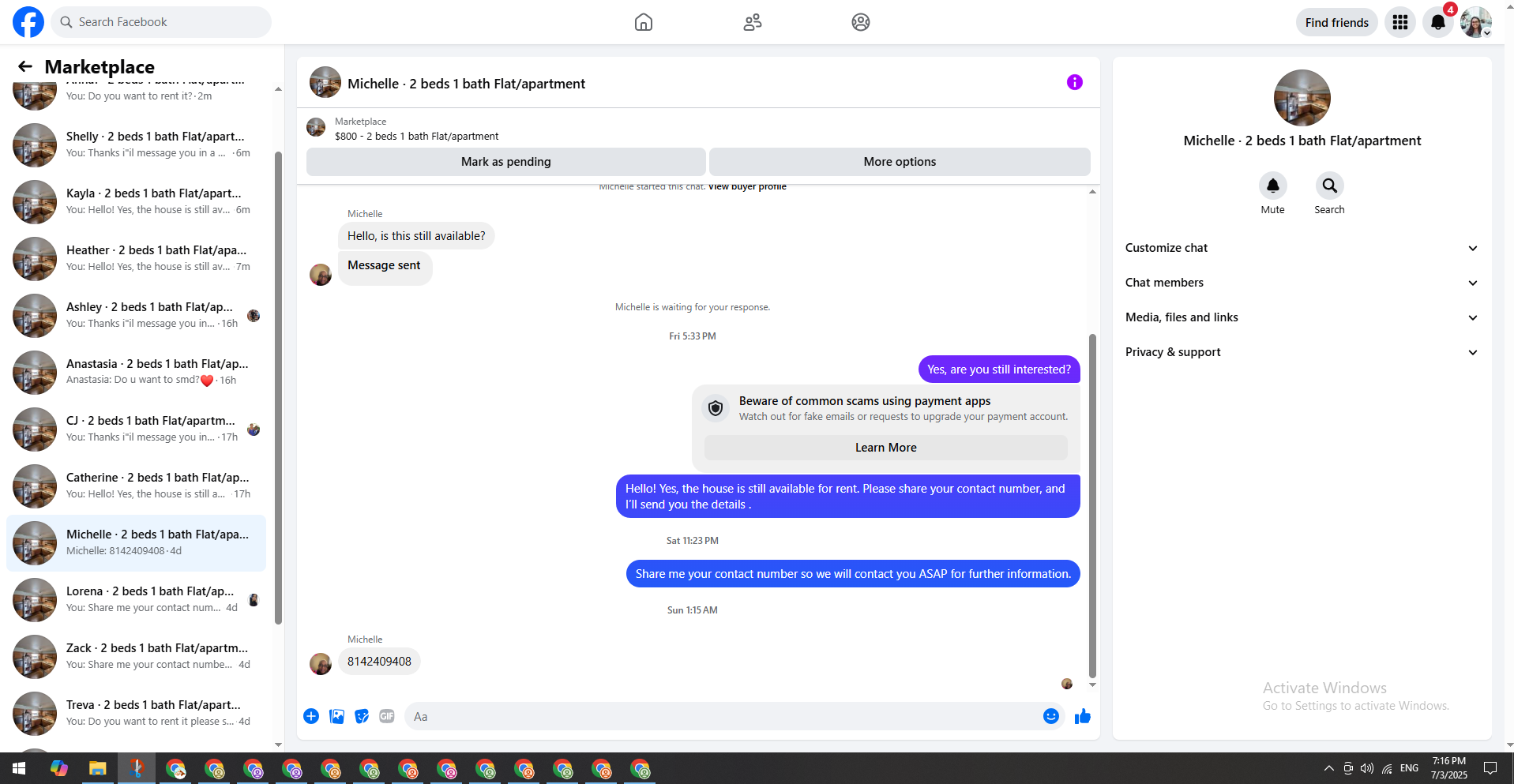Attach a photo with image icon

coord(336,716)
